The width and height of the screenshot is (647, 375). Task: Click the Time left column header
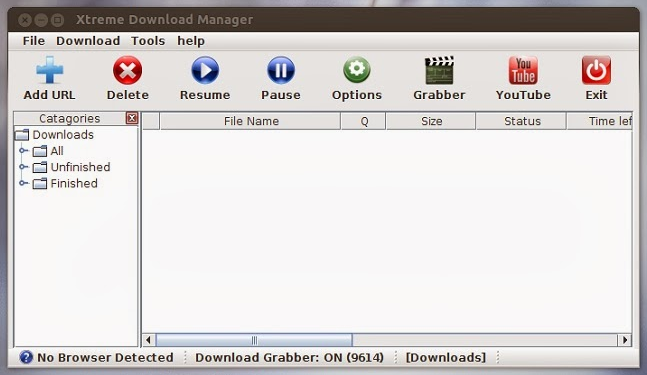[600, 121]
